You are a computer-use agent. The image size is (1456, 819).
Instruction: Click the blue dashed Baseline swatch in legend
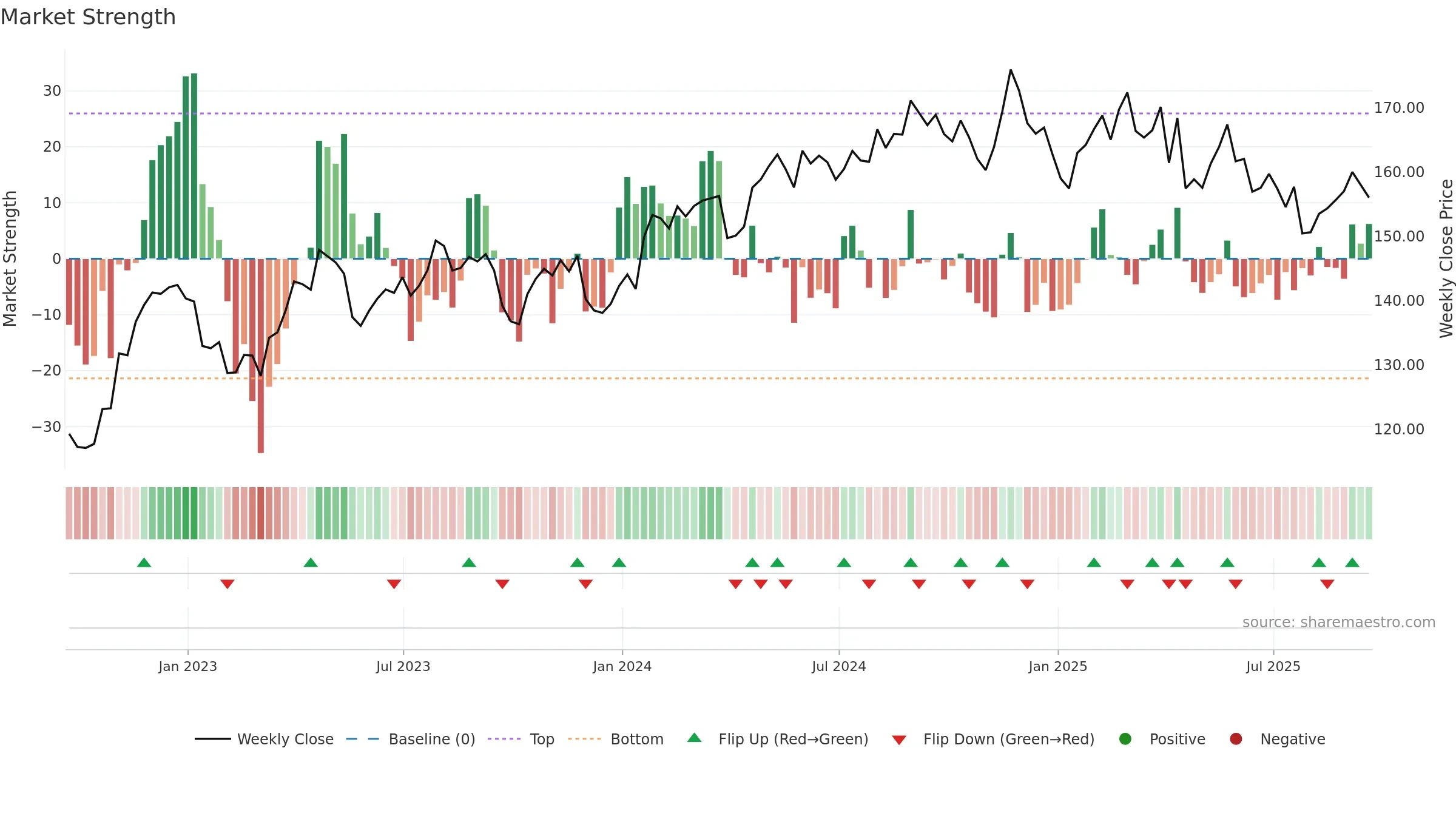click(x=363, y=739)
